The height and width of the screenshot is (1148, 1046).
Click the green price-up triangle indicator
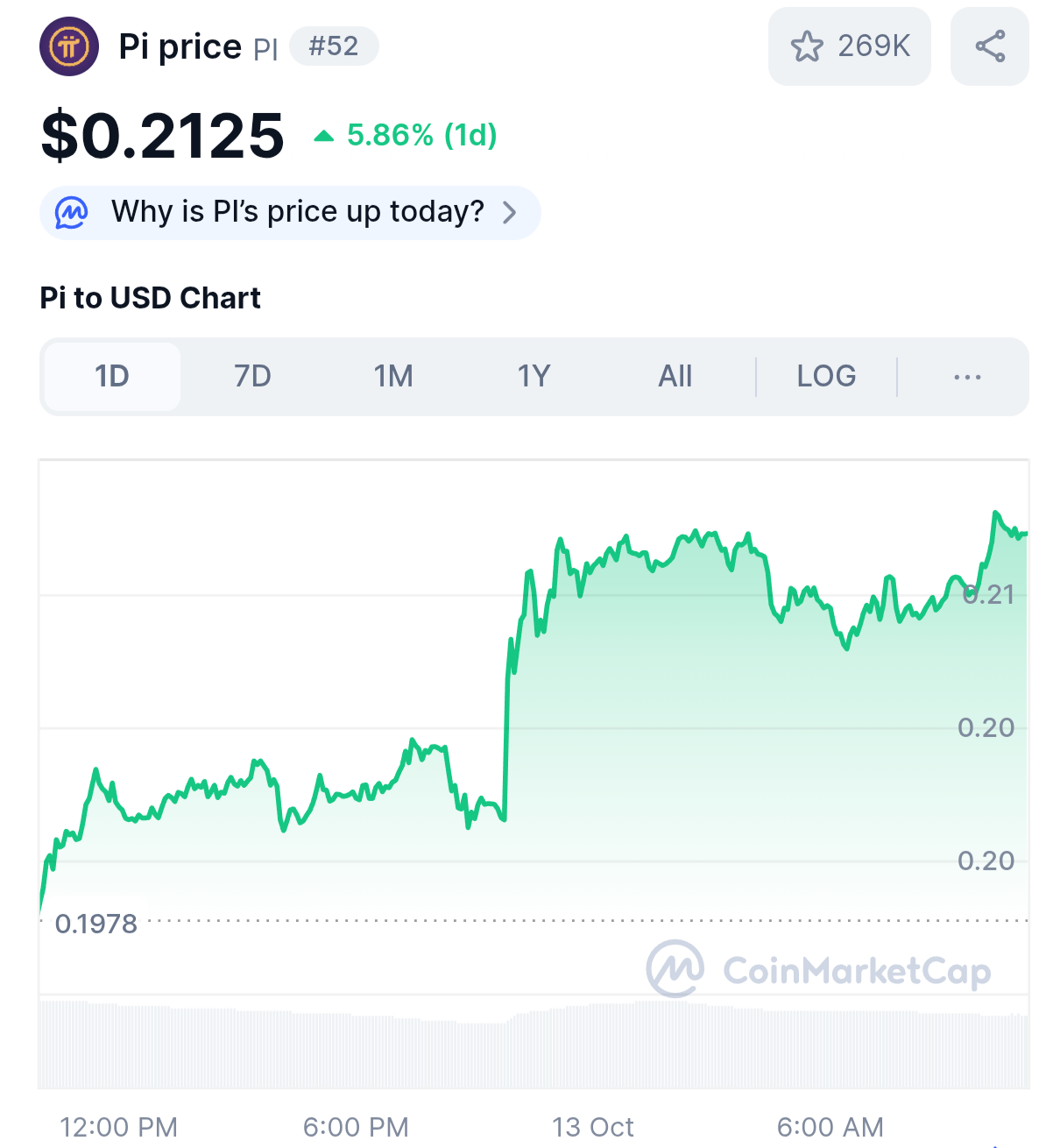(x=324, y=136)
